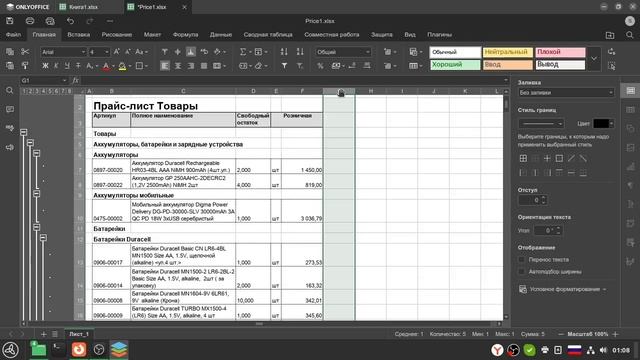Image resolution: width=640 pixels, height=360 pixels.
Task: Click the Cut scissors icon
Action: click(25, 52)
